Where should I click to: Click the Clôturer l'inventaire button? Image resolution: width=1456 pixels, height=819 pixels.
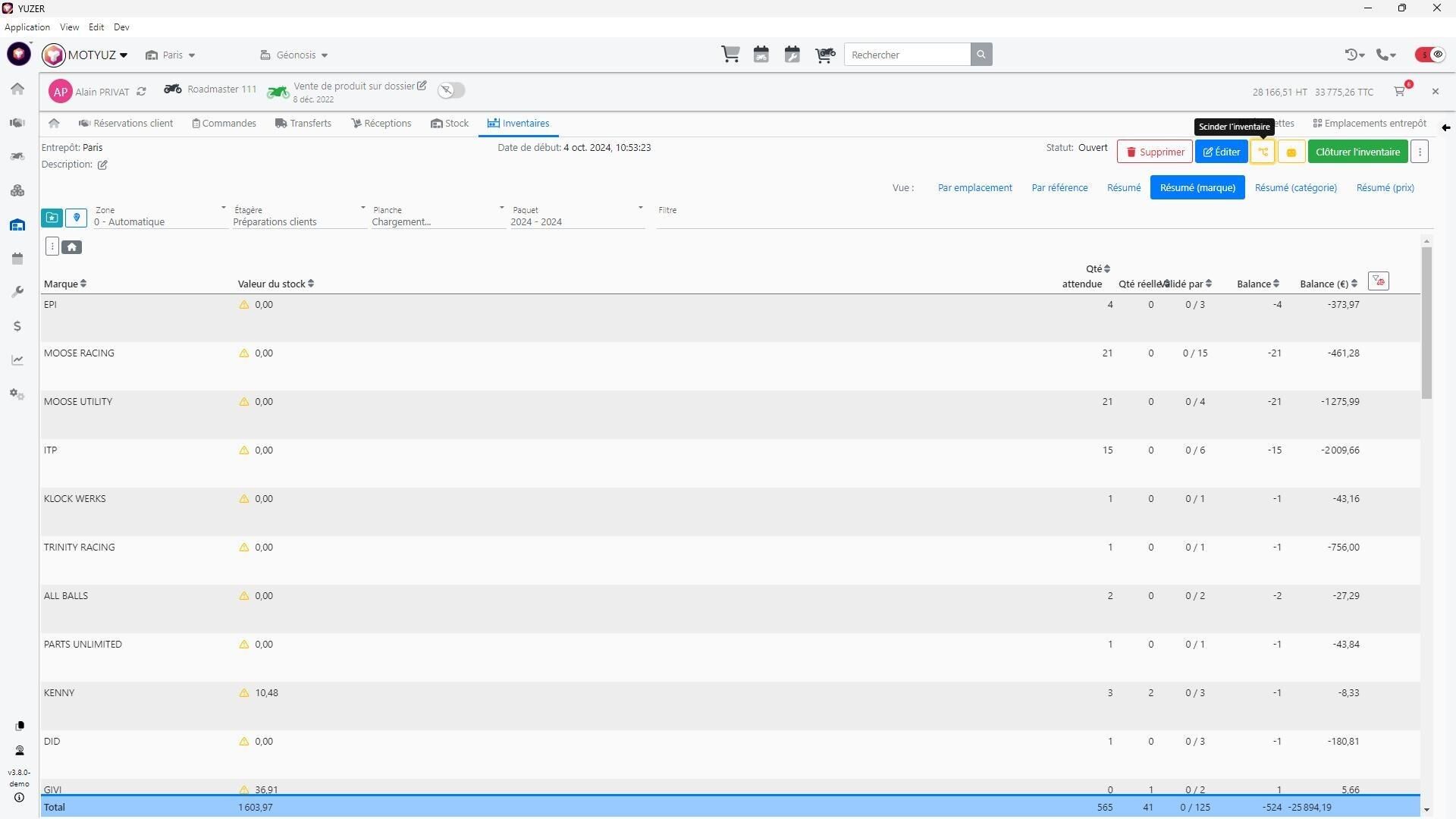tap(1357, 152)
